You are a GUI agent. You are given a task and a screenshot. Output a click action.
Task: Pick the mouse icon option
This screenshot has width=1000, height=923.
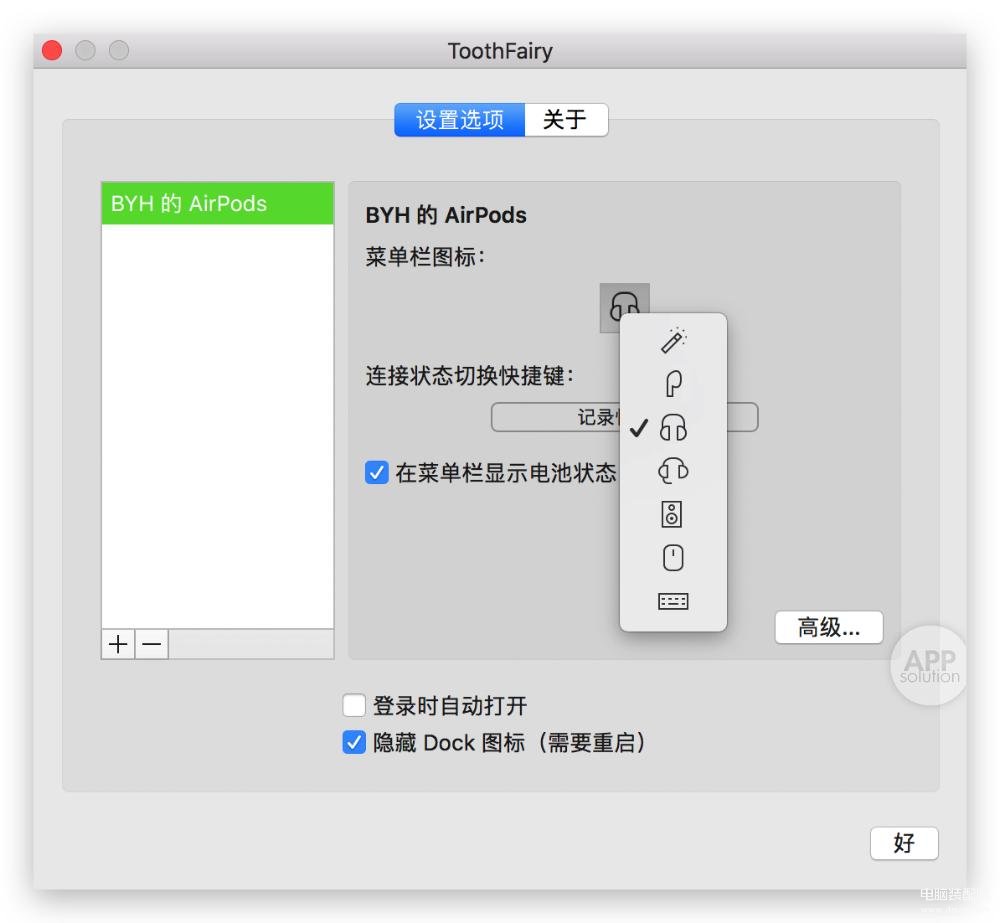coord(673,557)
